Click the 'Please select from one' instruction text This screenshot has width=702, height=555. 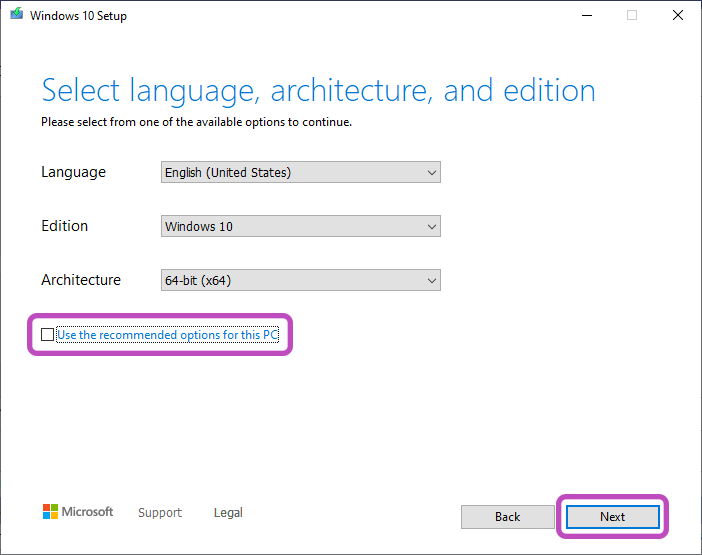(x=196, y=122)
